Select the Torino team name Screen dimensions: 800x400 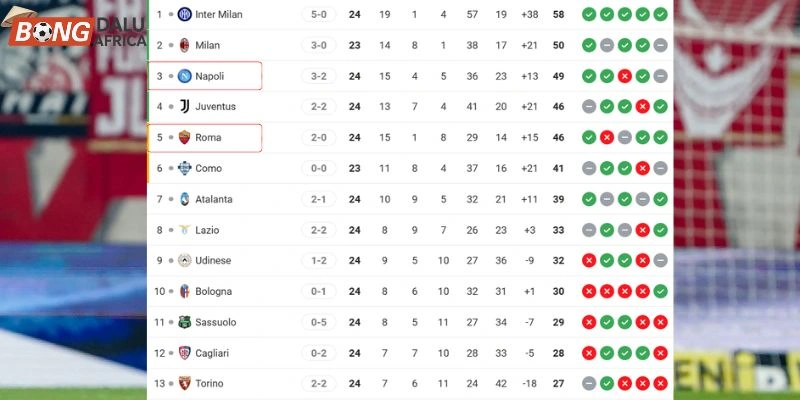coord(210,384)
